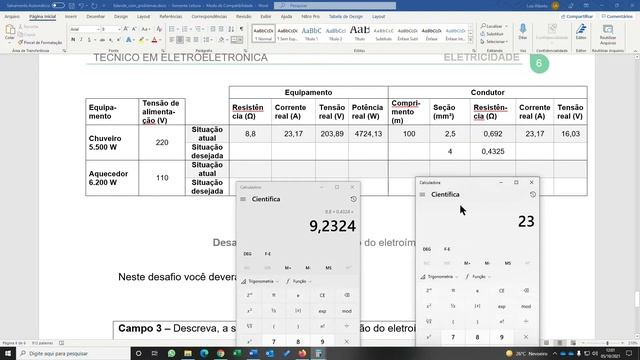
Task: Expand Função in left calculator
Action: coord(299,282)
